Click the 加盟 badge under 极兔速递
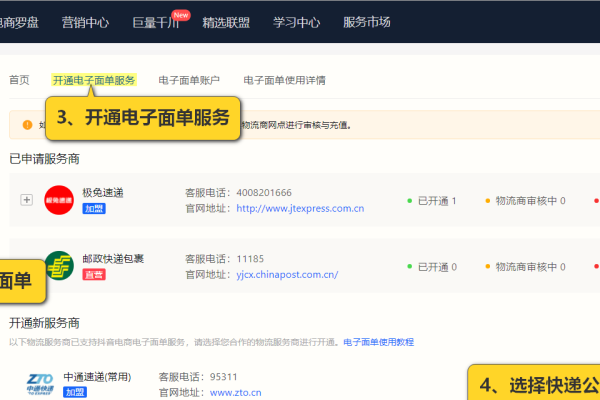 [x=94, y=209]
